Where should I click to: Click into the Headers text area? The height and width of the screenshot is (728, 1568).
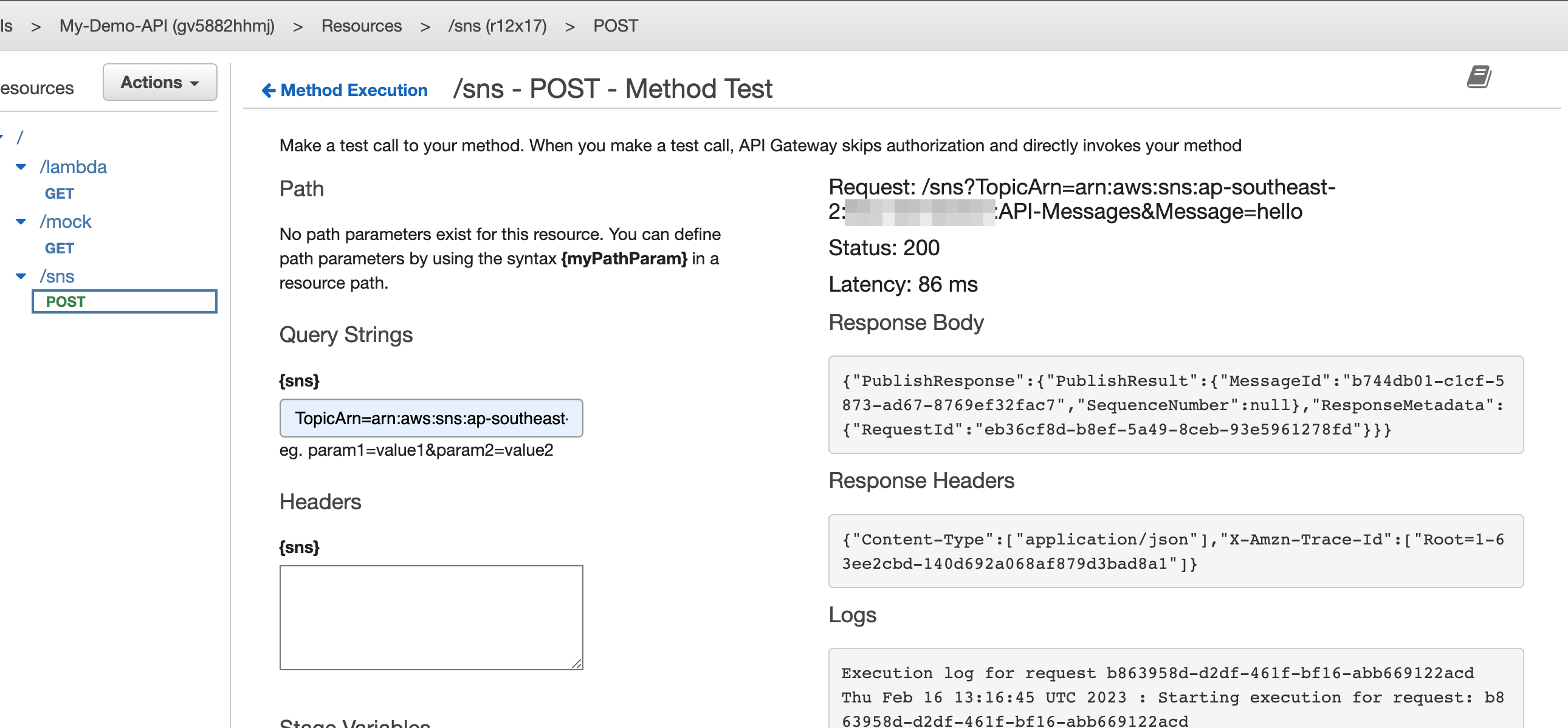coord(430,617)
